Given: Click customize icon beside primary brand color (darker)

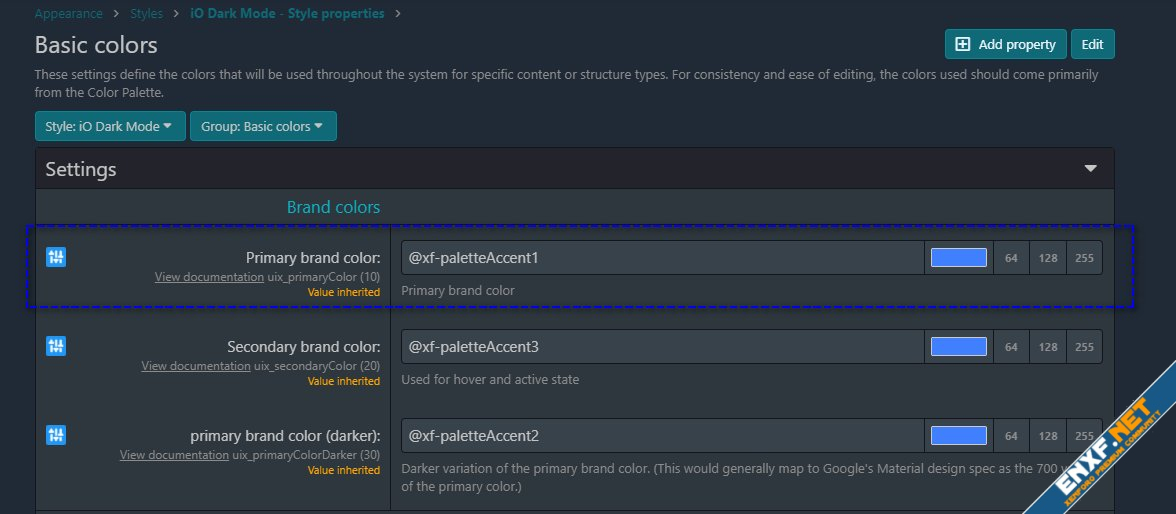Looking at the screenshot, I should [56, 435].
